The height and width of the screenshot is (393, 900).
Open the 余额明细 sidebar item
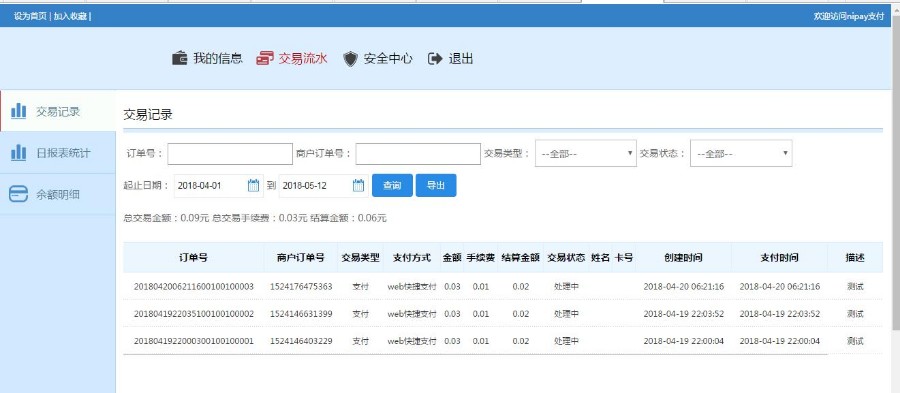tap(57, 194)
